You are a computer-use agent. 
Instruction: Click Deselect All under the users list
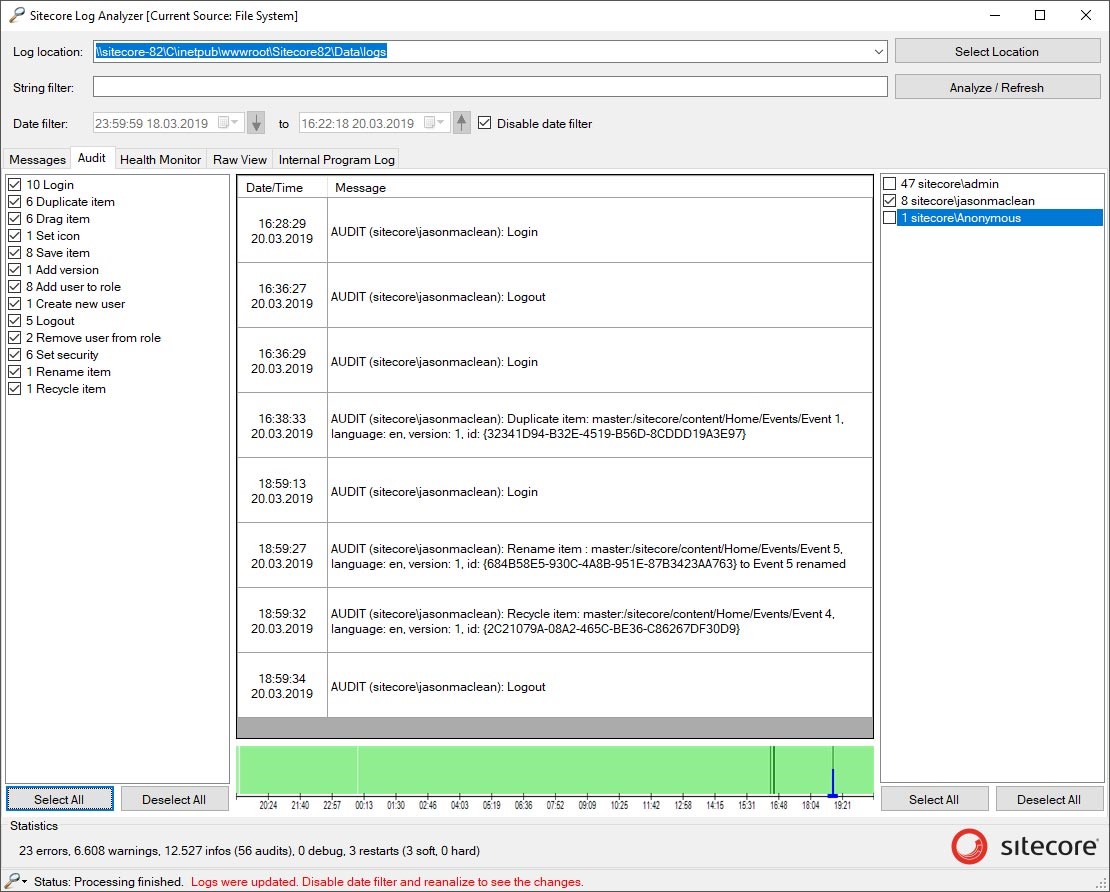[1049, 799]
